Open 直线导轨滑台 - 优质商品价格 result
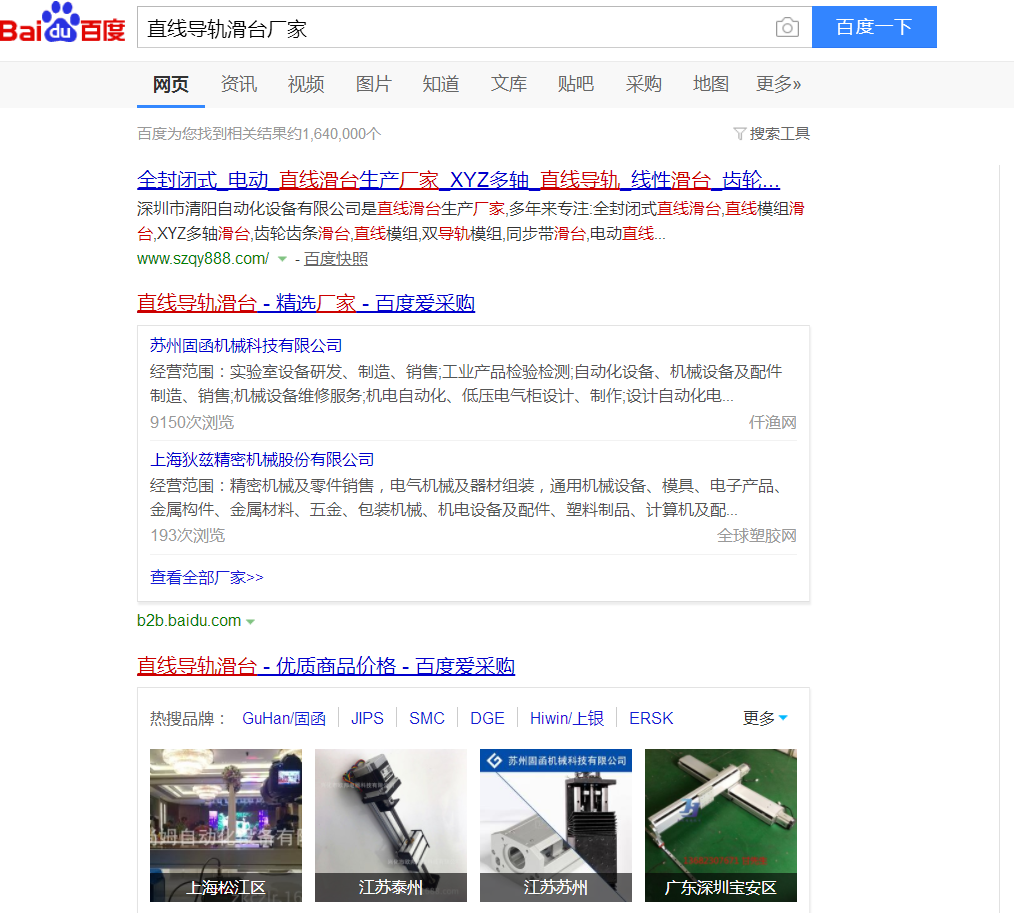Image resolution: width=1014 pixels, height=913 pixels. 326,666
